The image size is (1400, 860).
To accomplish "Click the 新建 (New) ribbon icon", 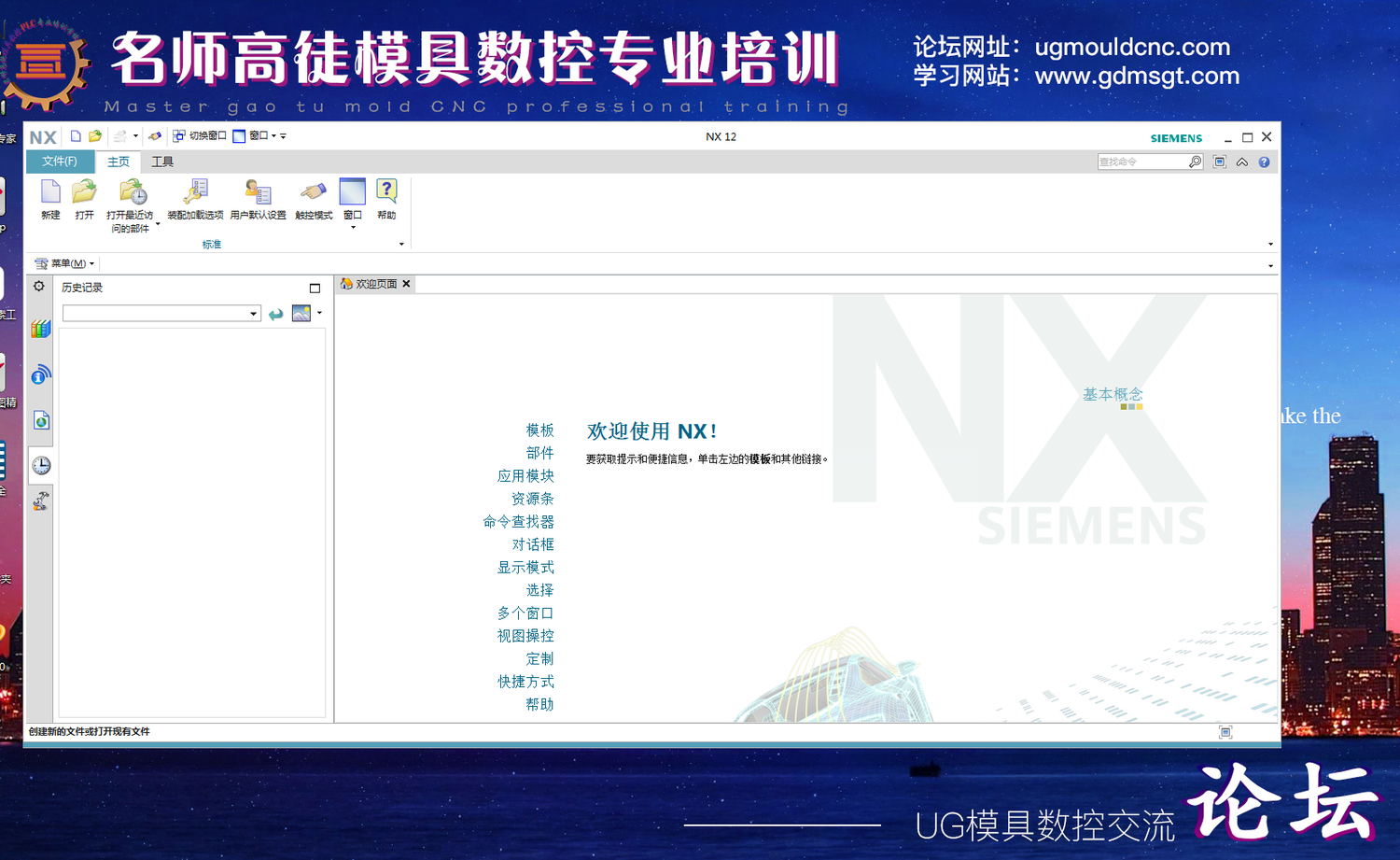I will (50, 192).
